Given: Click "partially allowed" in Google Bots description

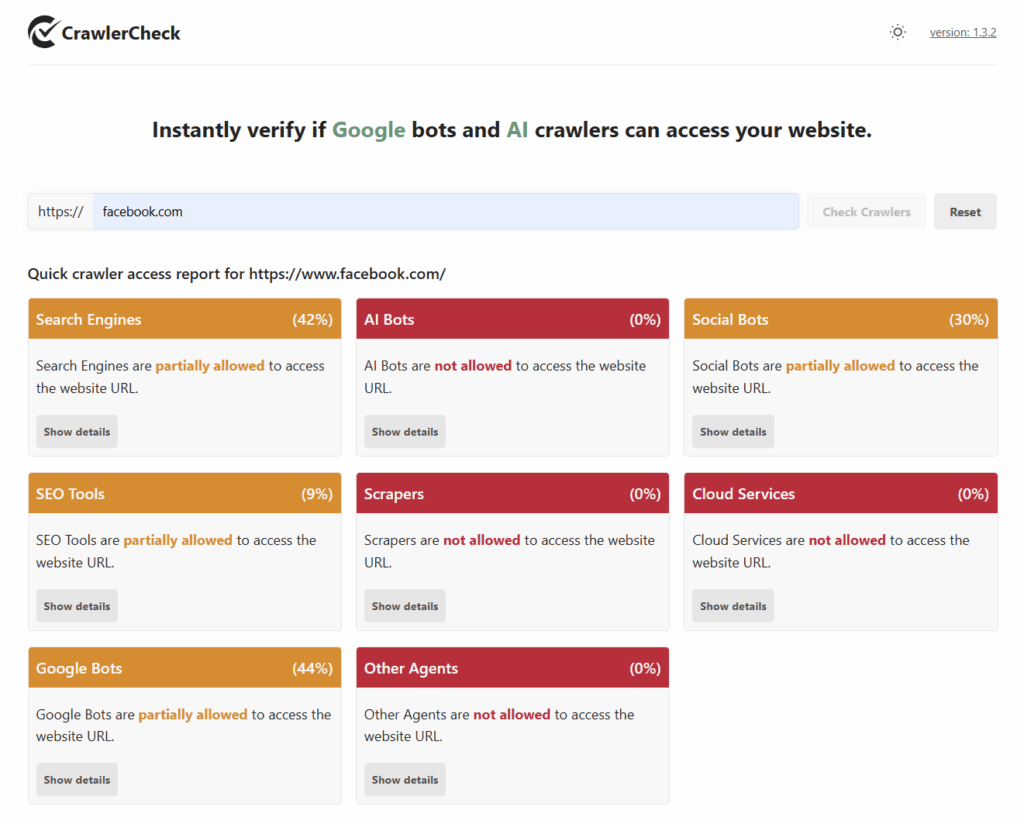Looking at the screenshot, I should pos(193,714).
